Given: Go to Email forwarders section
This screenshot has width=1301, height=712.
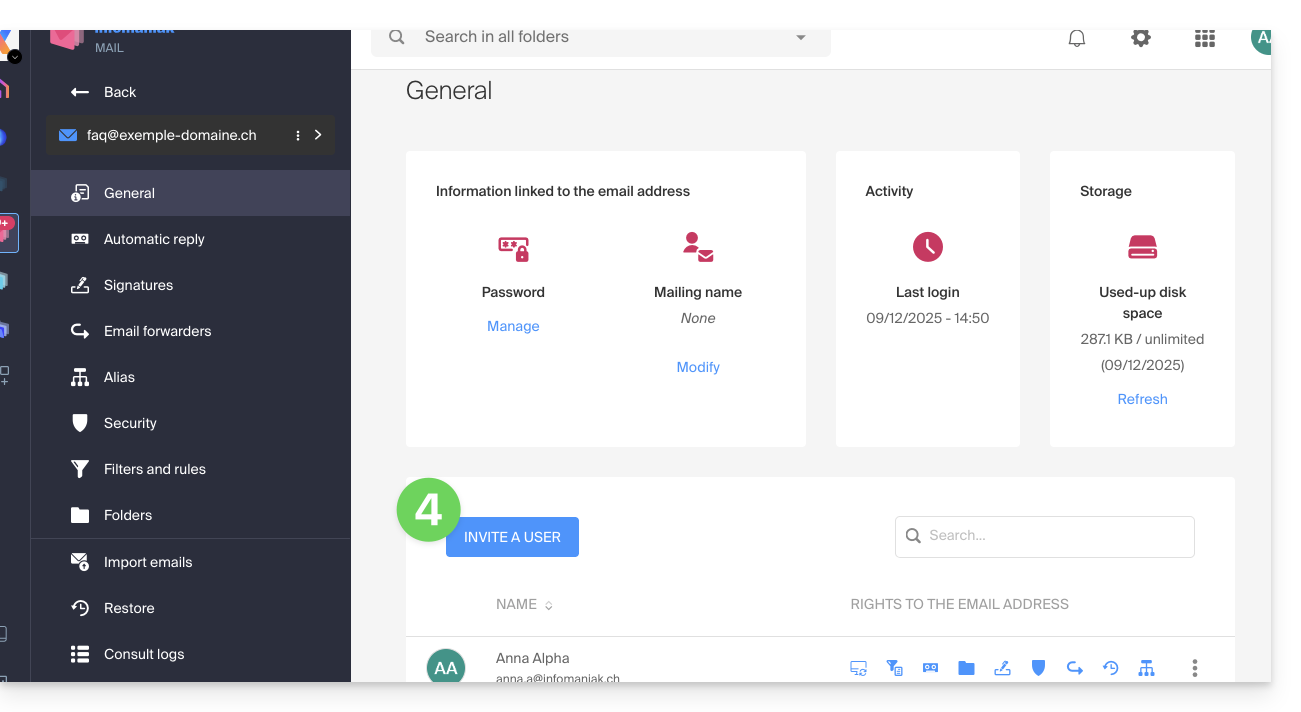Looking at the screenshot, I should 157,331.
